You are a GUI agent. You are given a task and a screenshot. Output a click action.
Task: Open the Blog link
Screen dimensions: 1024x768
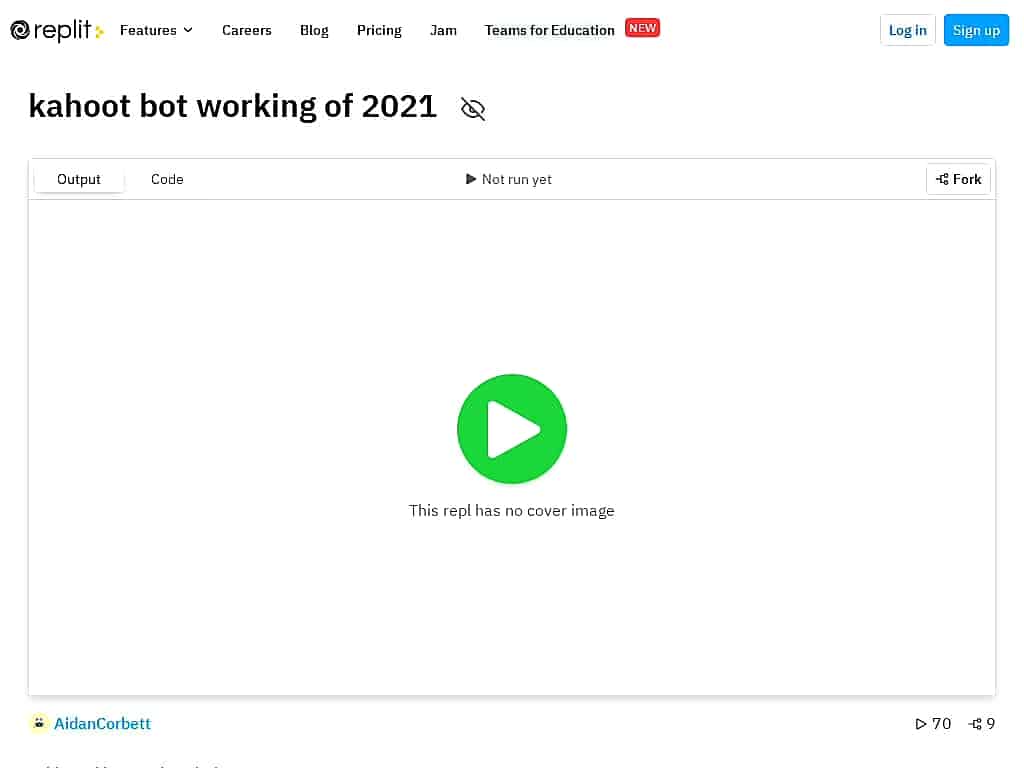314,30
